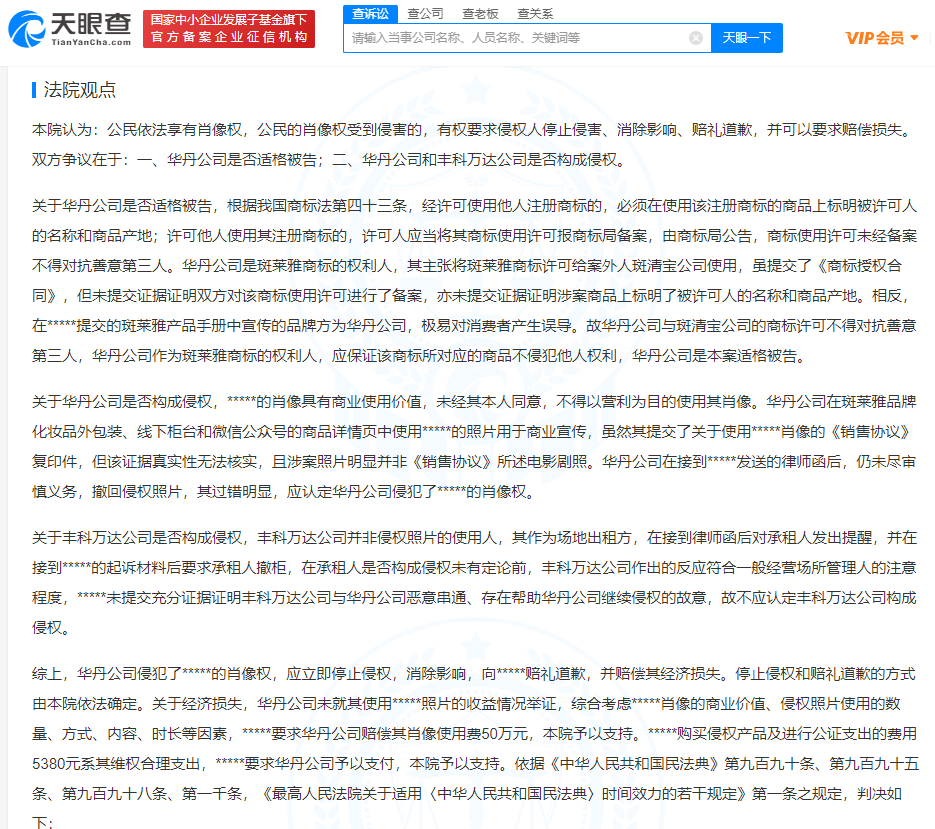Open the 查老板 tab

click(480, 13)
